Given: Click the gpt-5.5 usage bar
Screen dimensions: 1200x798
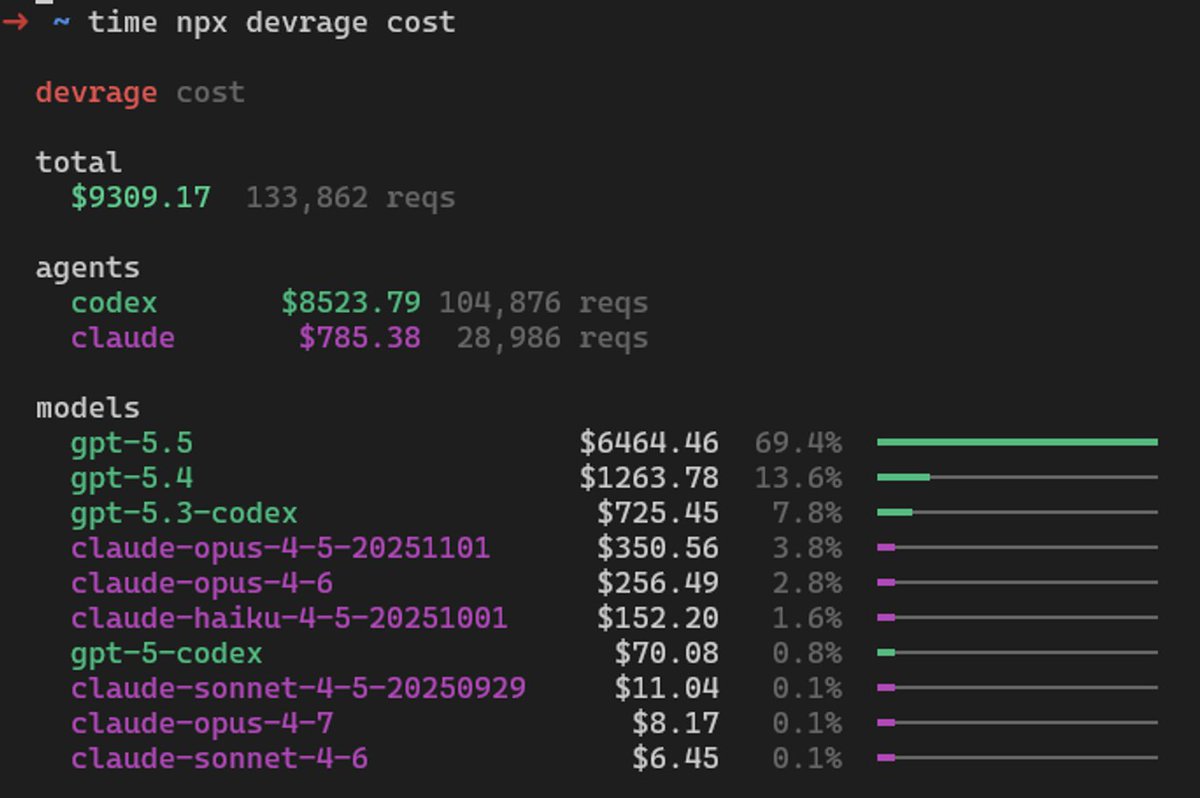Looking at the screenshot, I should pyautogui.click(x=1017, y=442).
